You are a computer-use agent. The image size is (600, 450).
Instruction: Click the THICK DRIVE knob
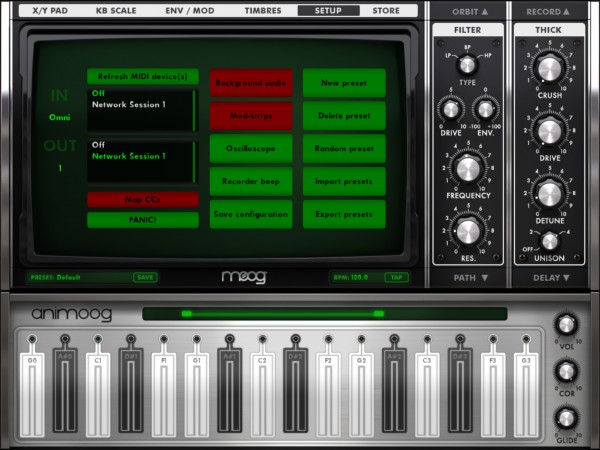point(549,131)
